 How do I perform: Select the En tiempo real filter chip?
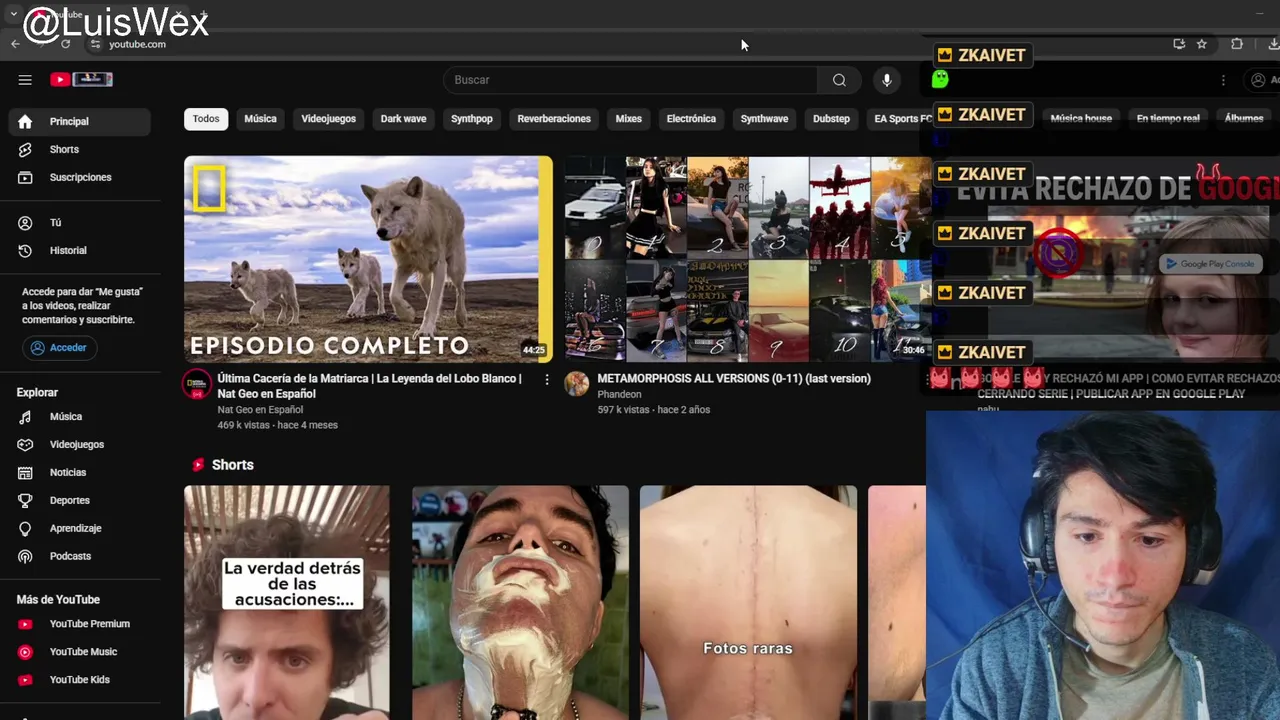[x=1168, y=119]
